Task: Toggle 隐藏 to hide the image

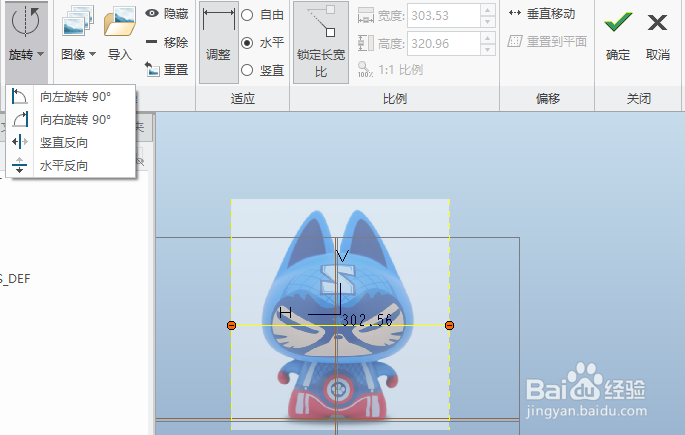Action: pos(166,14)
